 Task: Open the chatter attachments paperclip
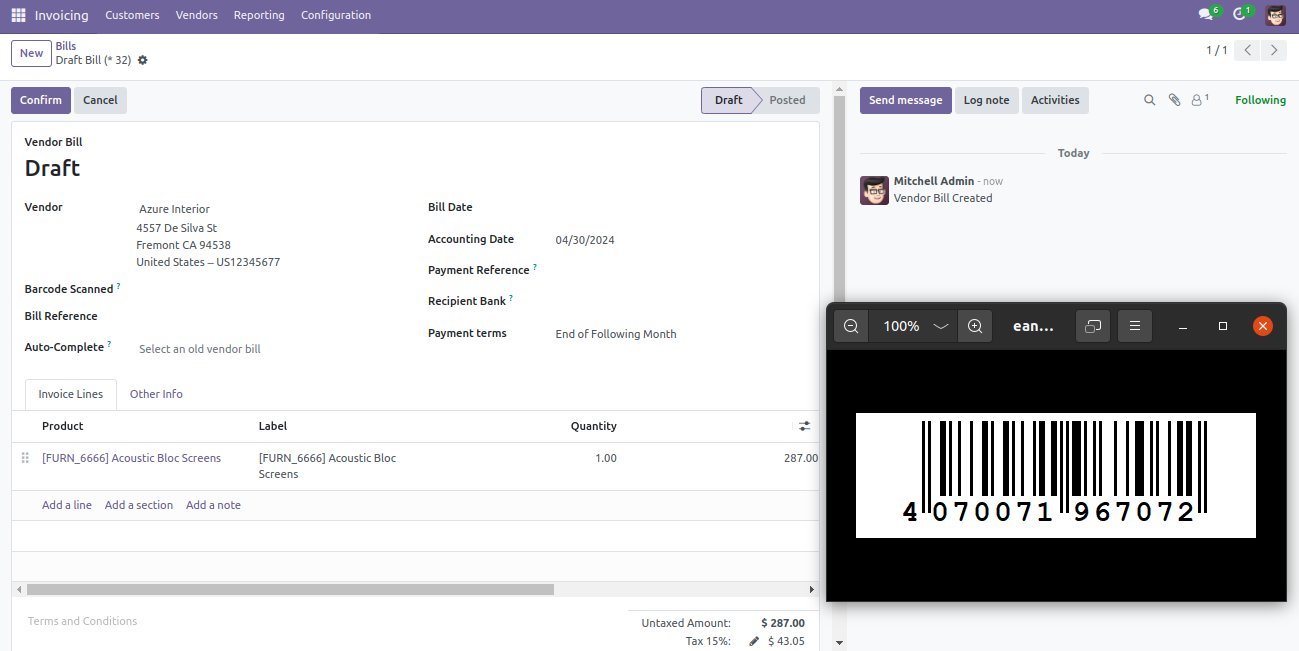(1174, 100)
